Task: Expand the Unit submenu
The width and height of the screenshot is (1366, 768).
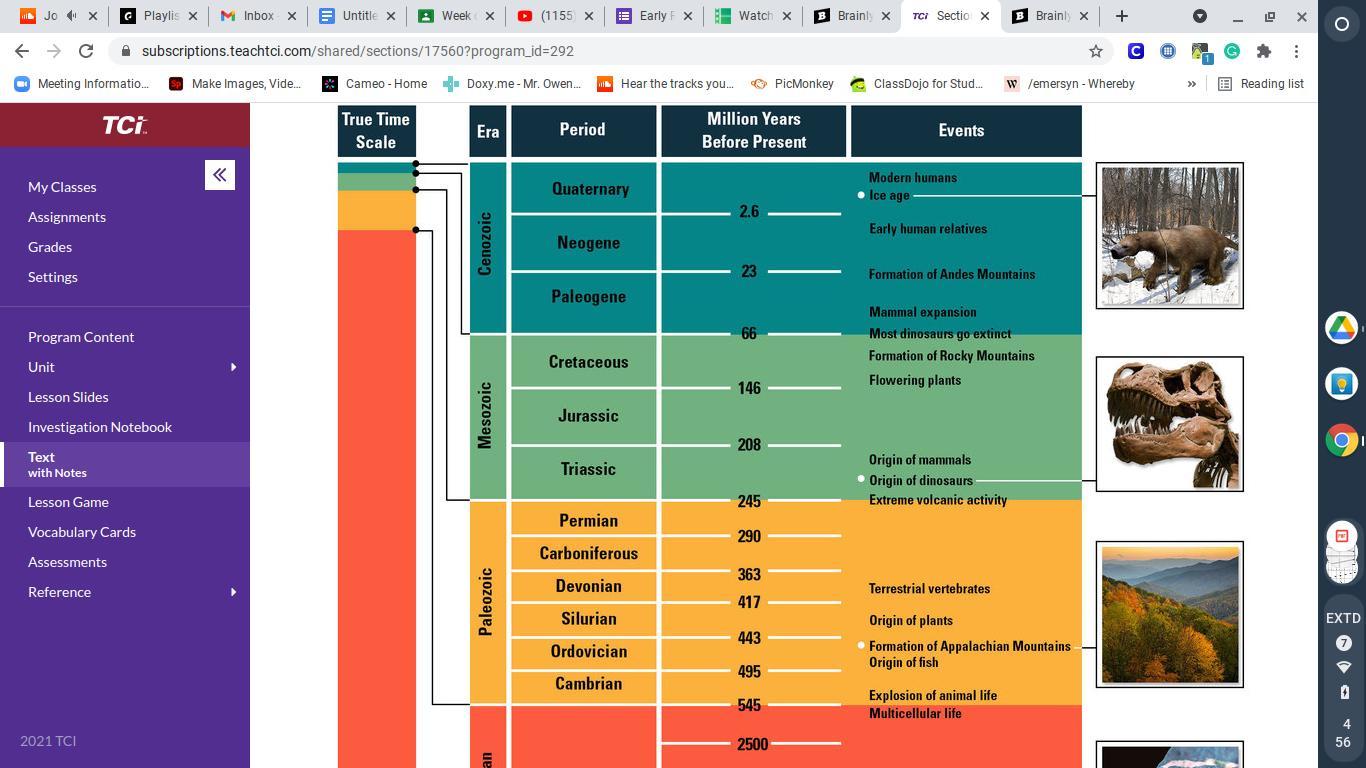Action: [x=233, y=367]
